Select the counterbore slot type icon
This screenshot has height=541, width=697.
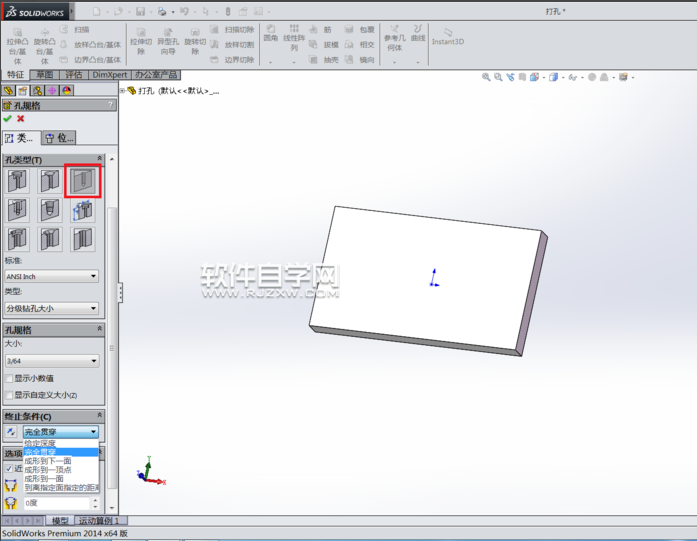[x=17, y=239]
